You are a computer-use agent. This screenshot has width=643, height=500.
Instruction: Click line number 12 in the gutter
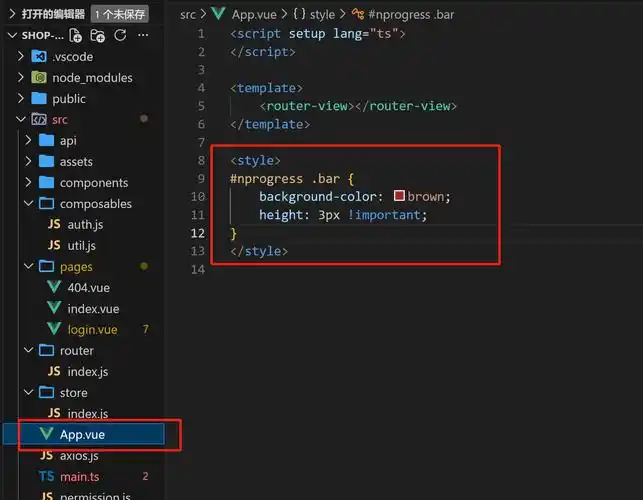(x=198, y=233)
